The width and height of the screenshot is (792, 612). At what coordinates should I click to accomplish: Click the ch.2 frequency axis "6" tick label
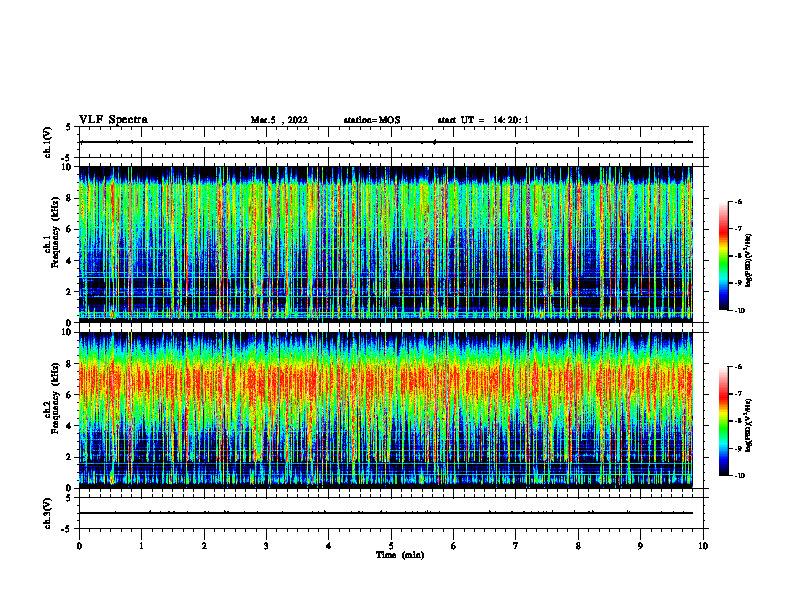coord(70,395)
